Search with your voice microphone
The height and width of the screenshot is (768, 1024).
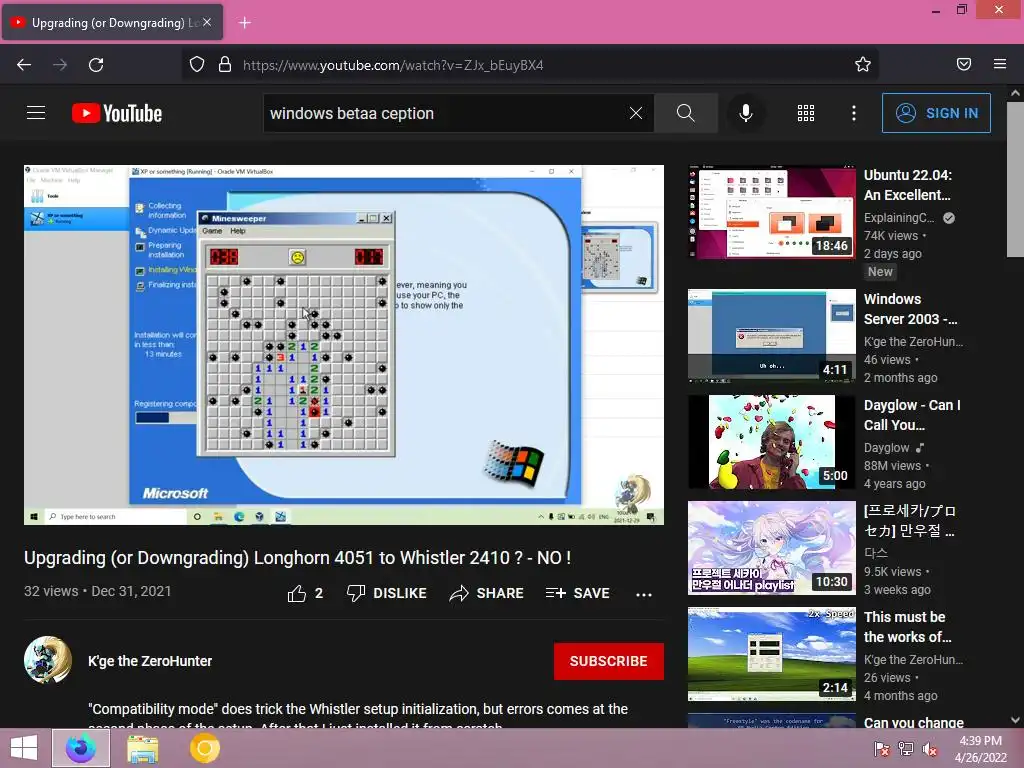746,113
